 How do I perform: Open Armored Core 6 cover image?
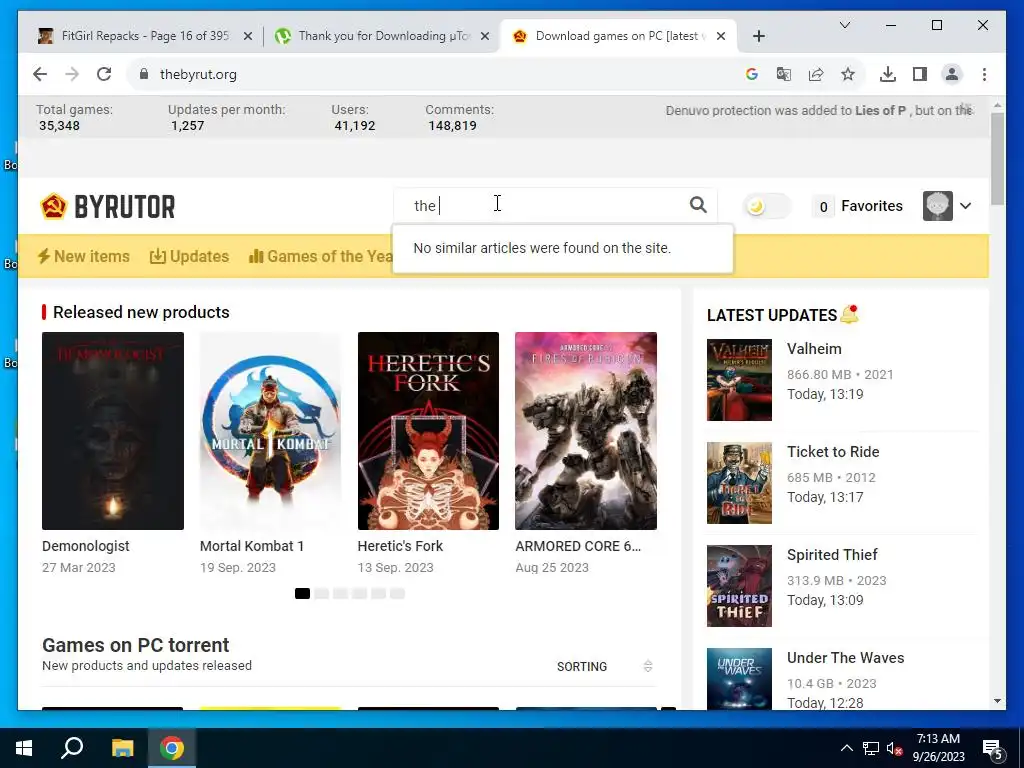pyautogui.click(x=586, y=430)
